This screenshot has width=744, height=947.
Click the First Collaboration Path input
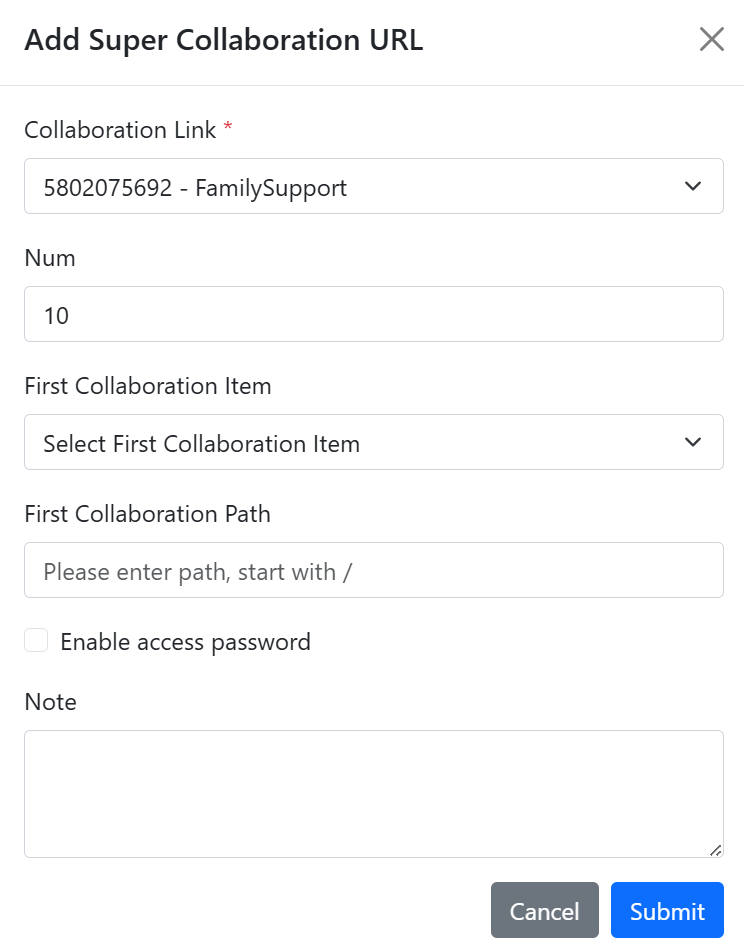click(x=374, y=570)
